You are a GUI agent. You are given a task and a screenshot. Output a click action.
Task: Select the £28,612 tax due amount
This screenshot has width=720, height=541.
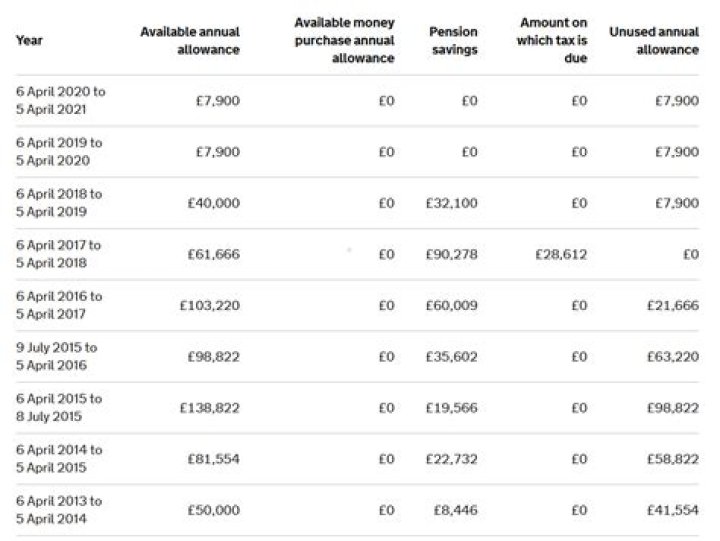(x=561, y=254)
